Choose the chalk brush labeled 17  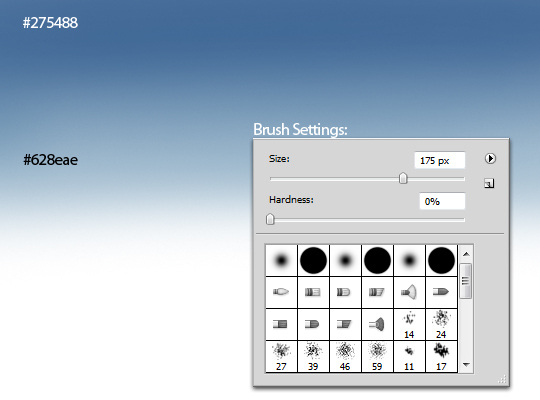441,356
